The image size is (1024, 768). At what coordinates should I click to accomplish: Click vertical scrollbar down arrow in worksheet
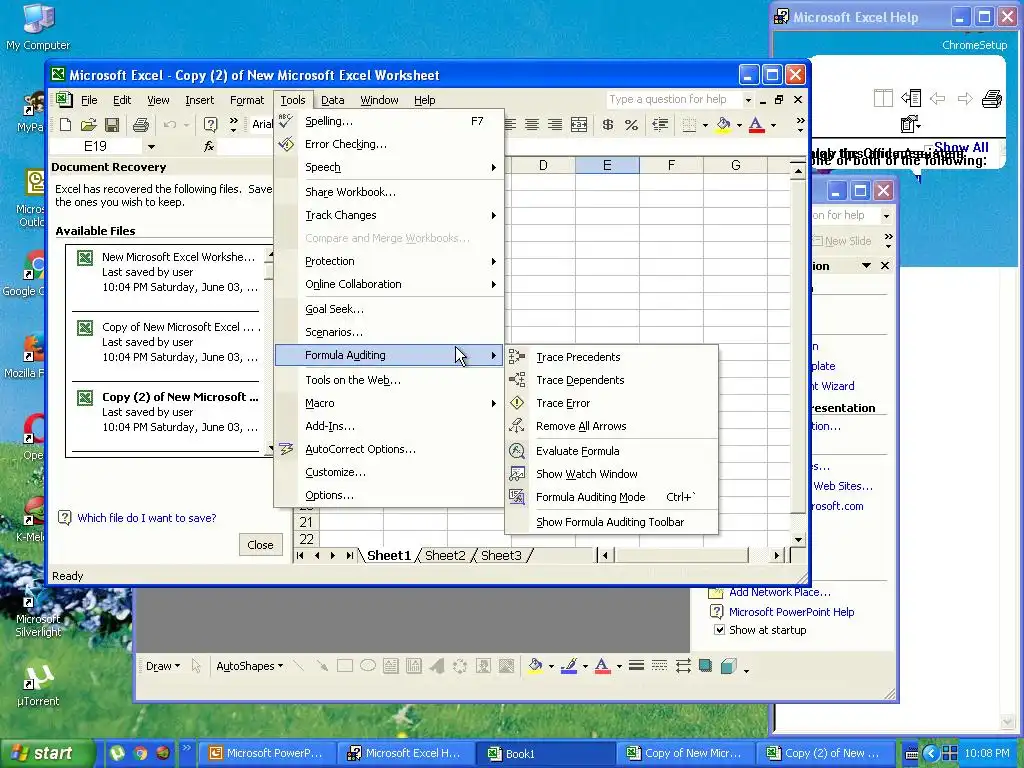pyautogui.click(x=798, y=539)
